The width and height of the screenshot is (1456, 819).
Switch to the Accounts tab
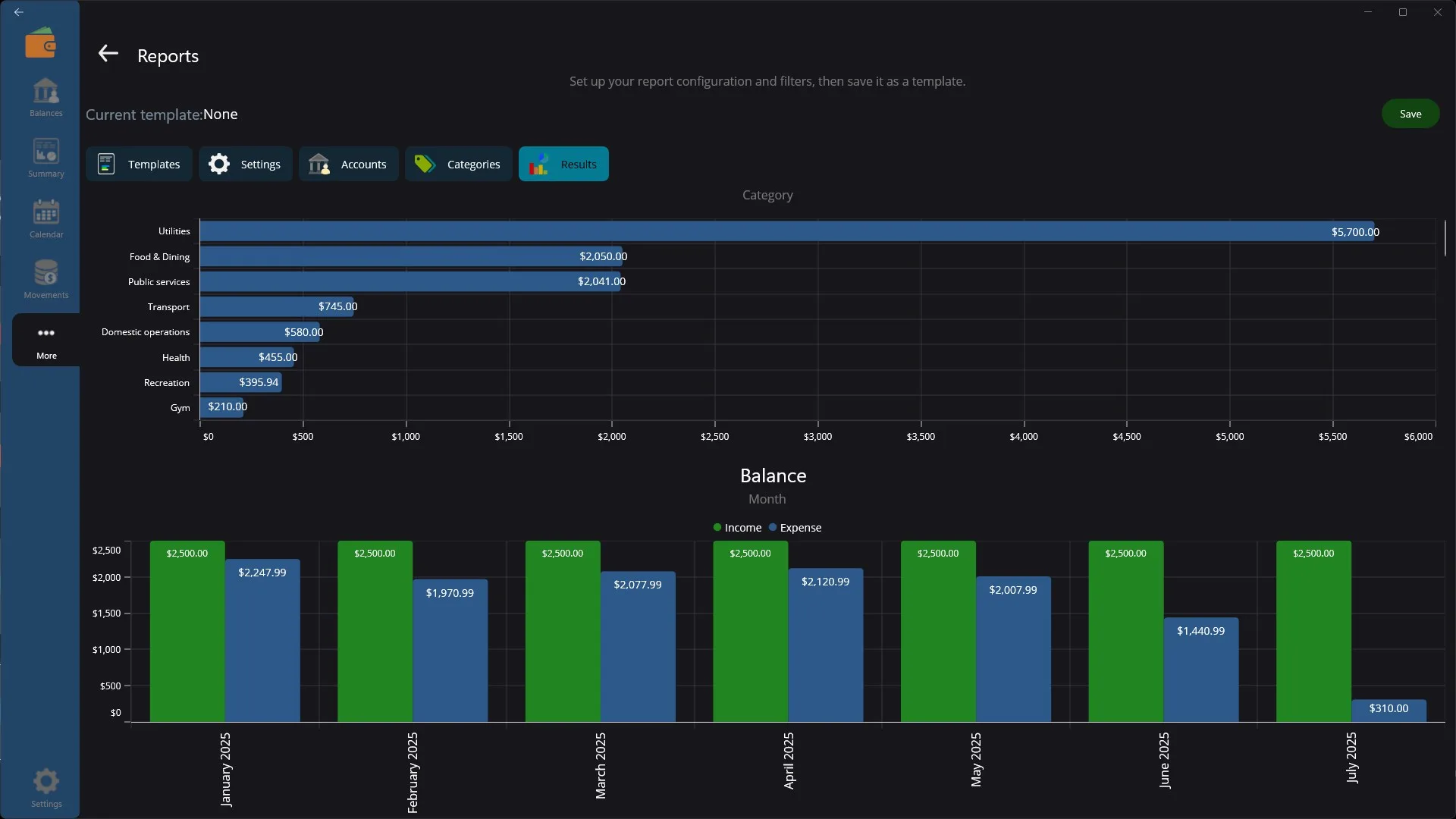(348, 164)
